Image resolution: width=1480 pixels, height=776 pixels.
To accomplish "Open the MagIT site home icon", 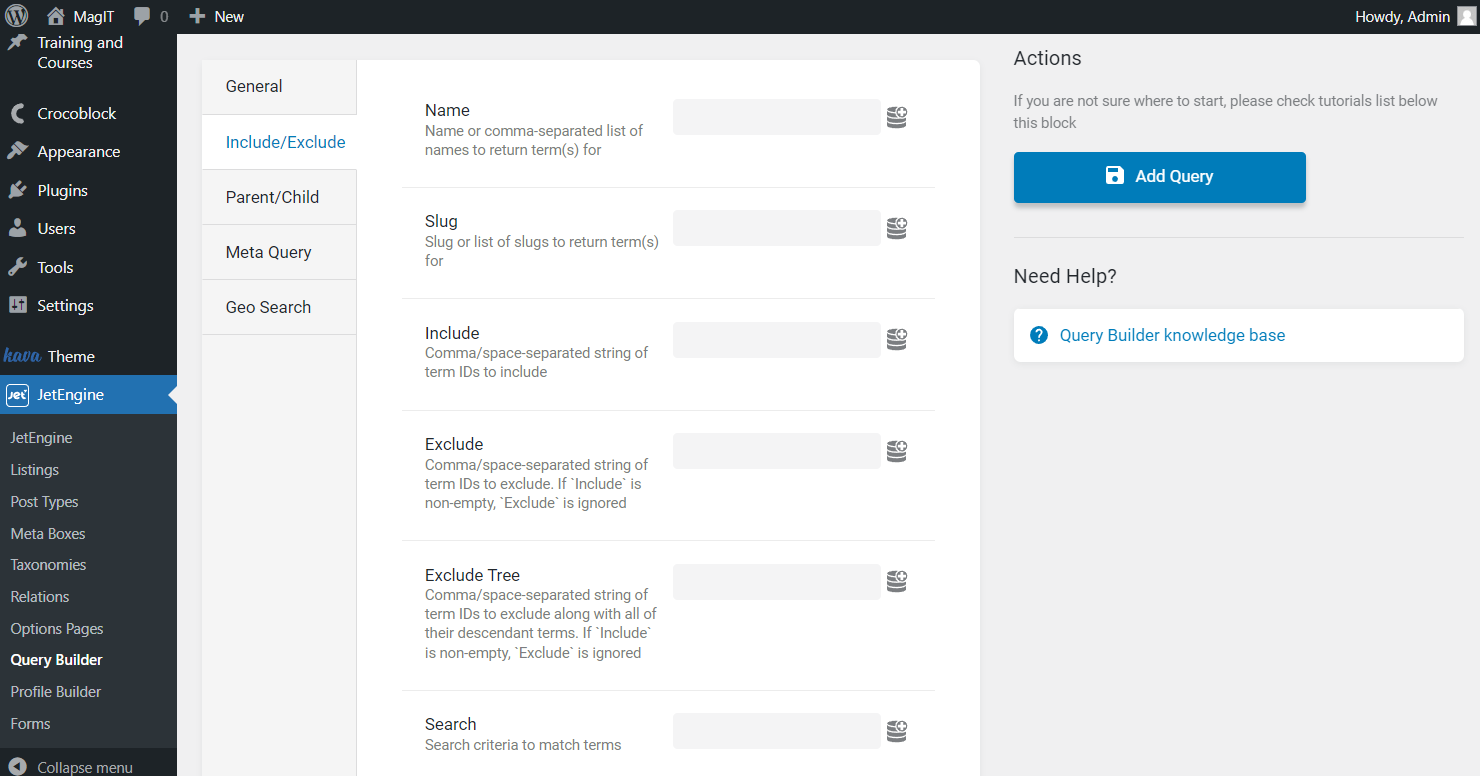I will point(56,16).
